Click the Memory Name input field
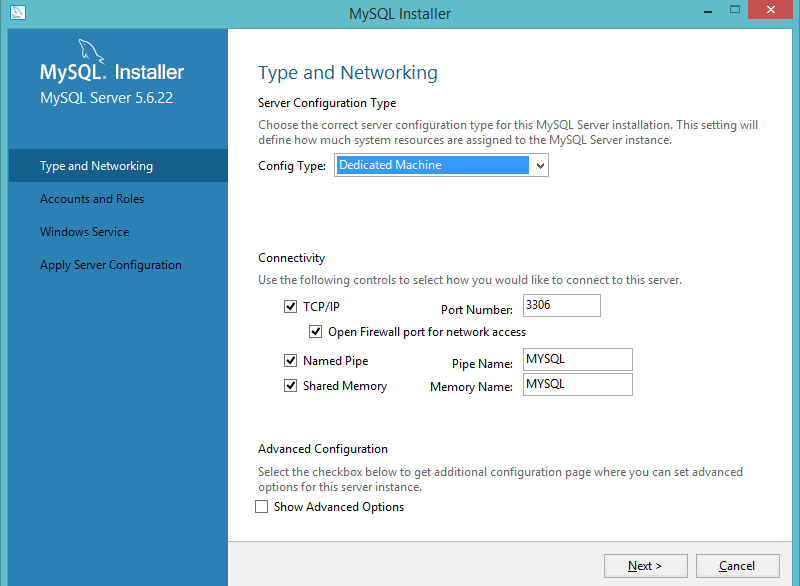This screenshot has height=586, width=800. point(578,385)
